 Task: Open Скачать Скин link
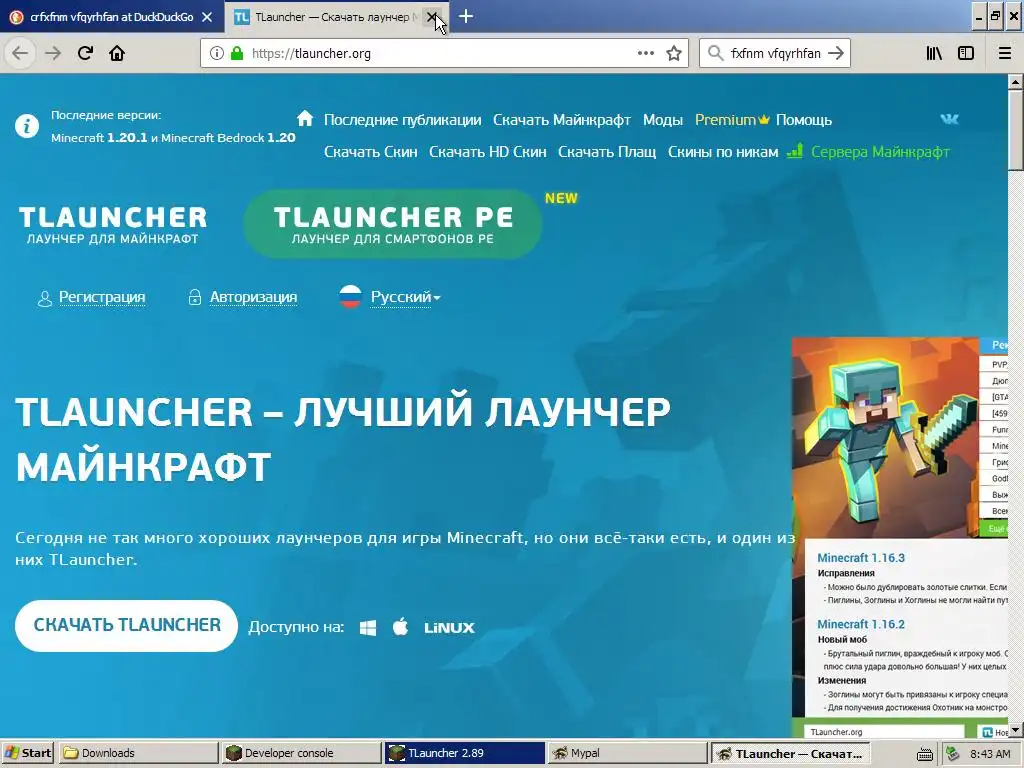coord(370,152)
